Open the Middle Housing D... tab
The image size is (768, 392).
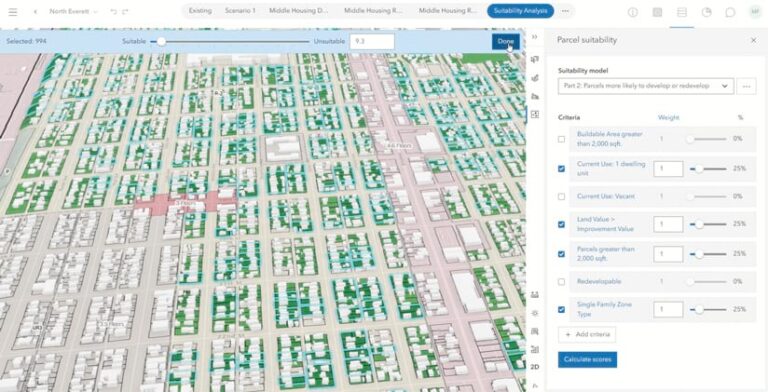[x=299, y=11]
